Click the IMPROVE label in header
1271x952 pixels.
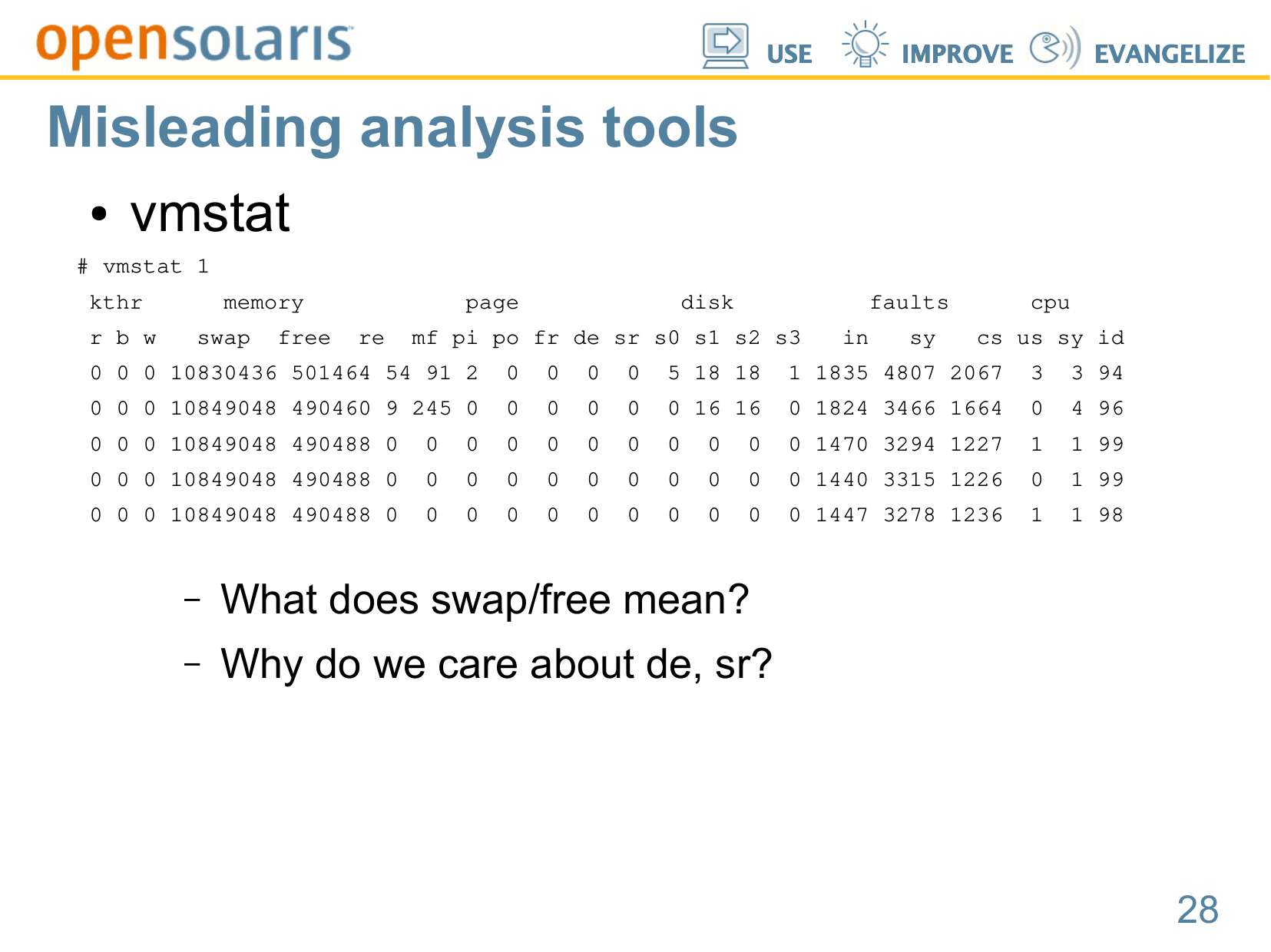pos(957,54)
